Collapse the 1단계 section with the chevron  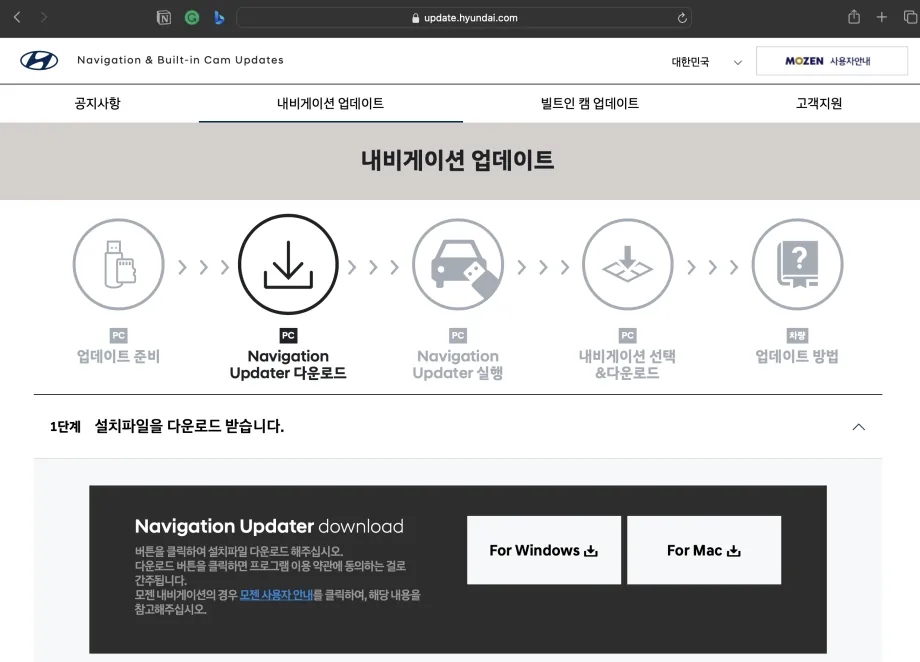pos(858,426)
